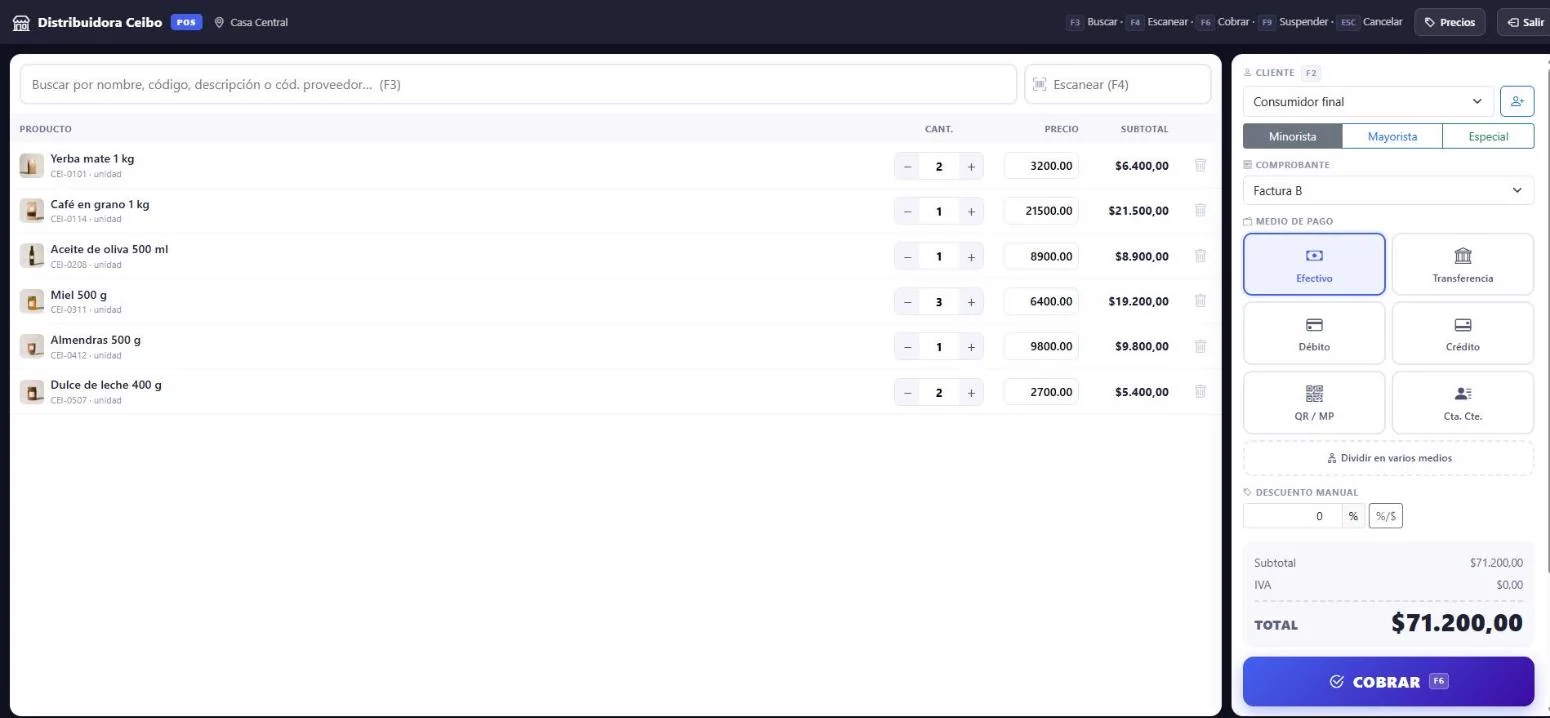1550x718 pixels.
Task: Choose Transferencia as payment method
Action: tap(1462, 265)
